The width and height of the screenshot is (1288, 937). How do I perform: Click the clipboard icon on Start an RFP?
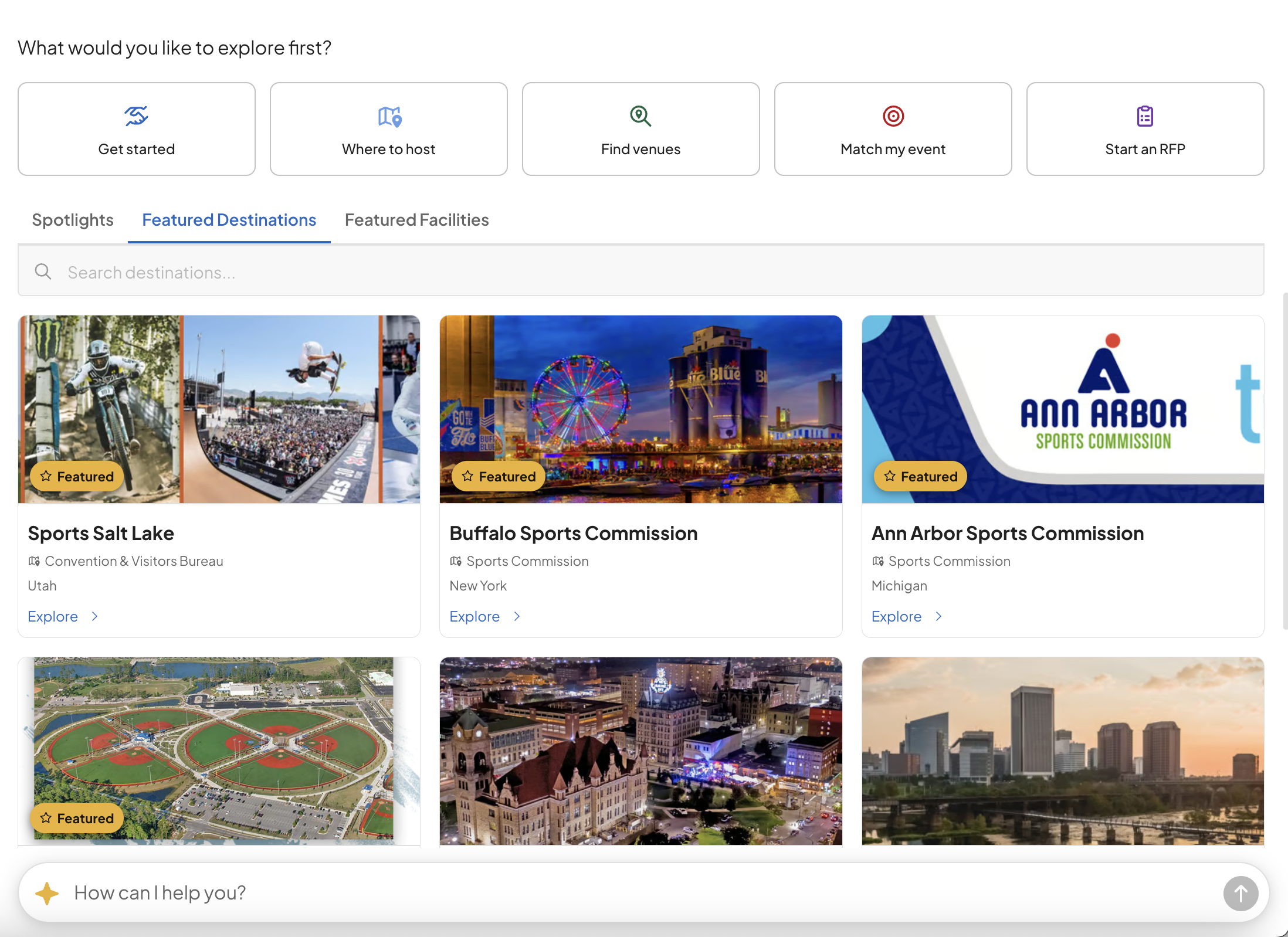1145,116
